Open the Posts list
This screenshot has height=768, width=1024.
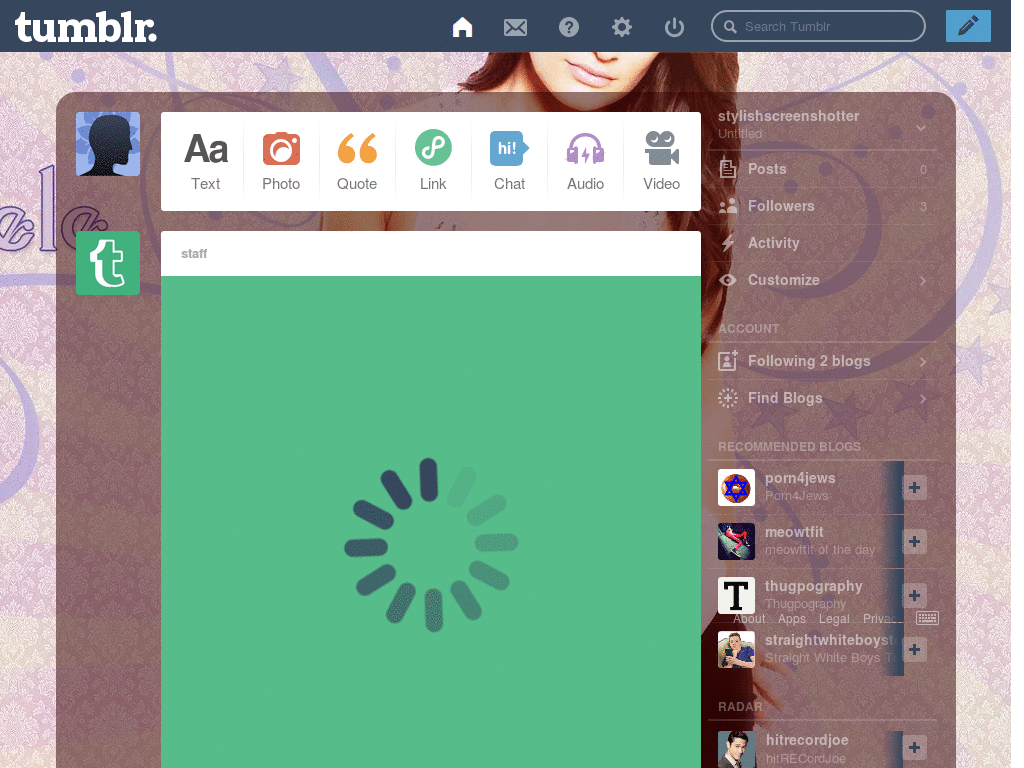(823, 169)
